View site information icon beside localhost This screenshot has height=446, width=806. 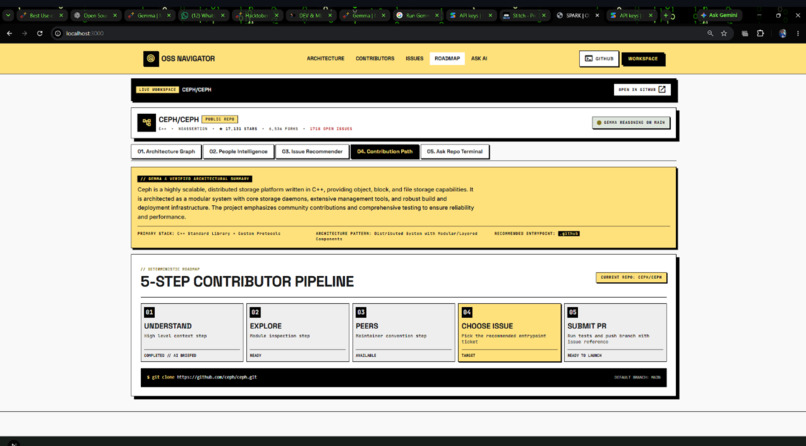click(58, 33)
